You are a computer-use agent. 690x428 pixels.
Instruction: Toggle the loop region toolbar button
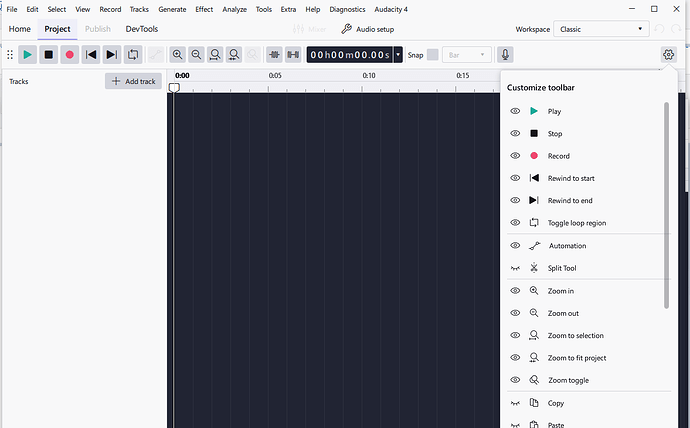point(133,55)
